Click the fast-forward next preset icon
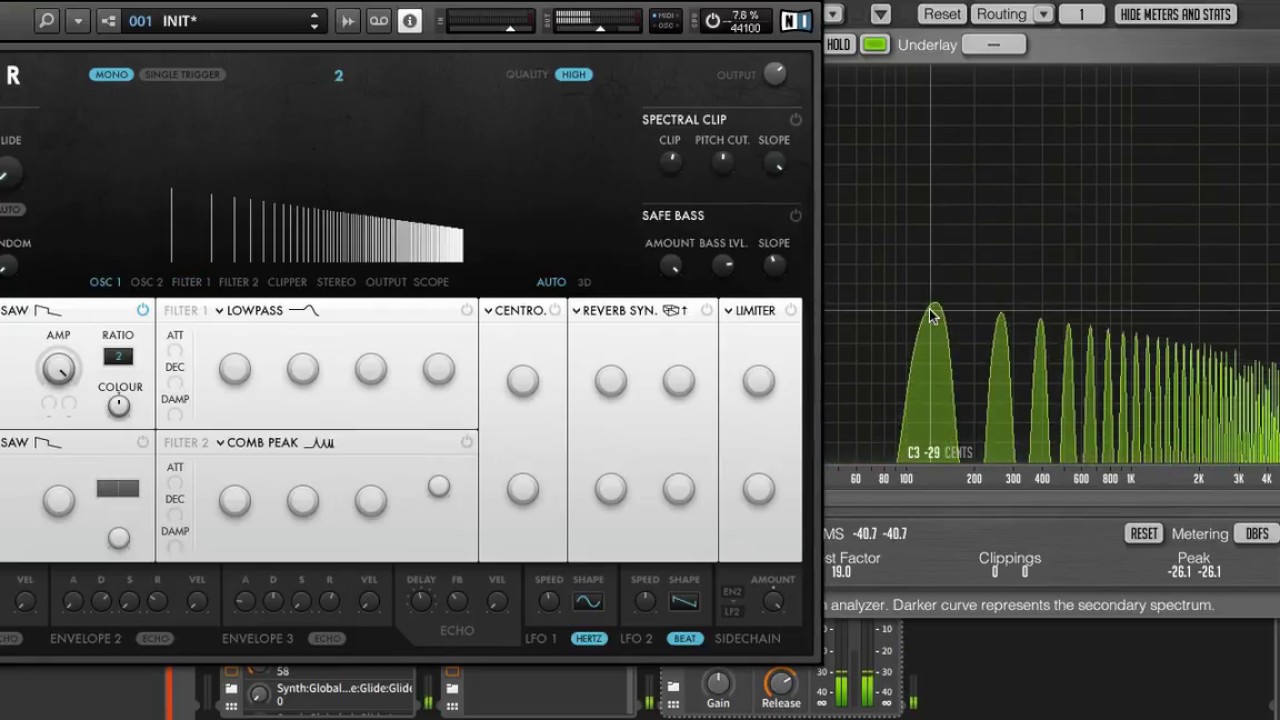 point(347,20)
